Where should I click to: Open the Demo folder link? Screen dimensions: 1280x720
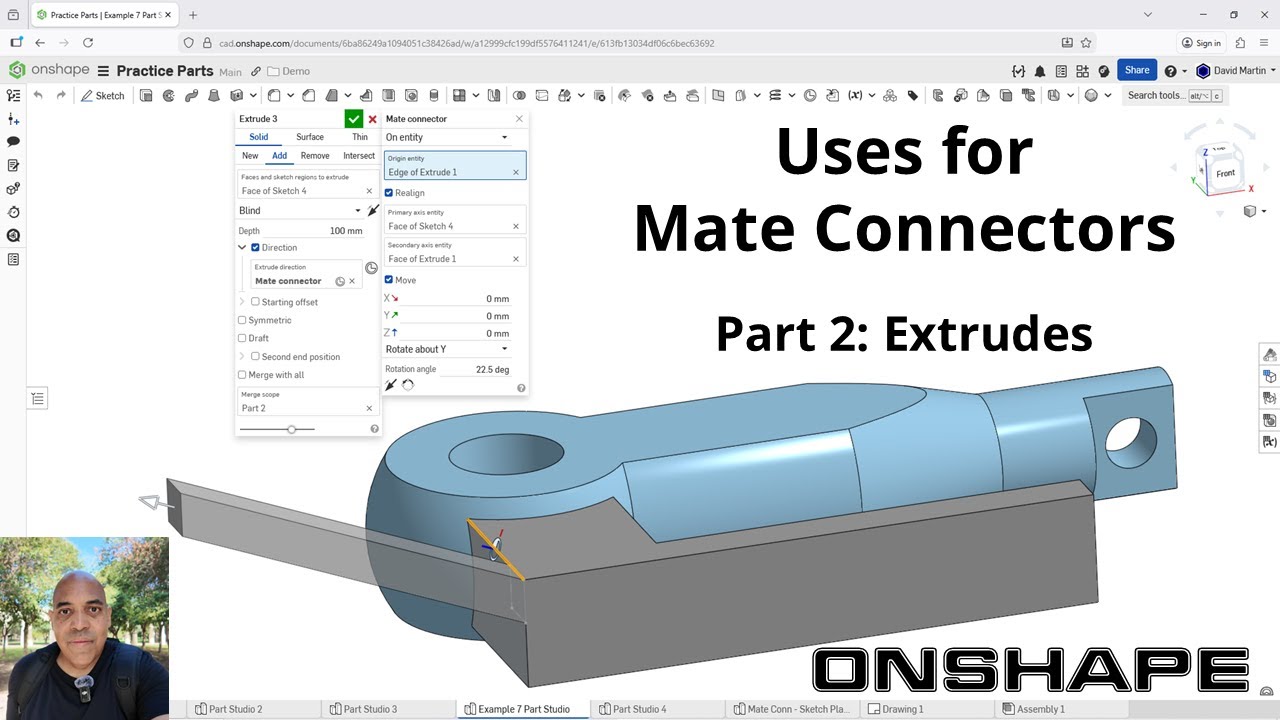(x=289, y=71)
